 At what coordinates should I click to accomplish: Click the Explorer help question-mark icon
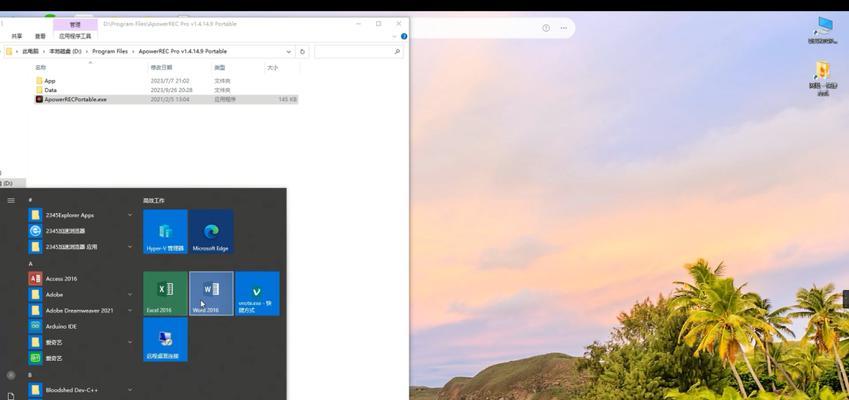pyautogui.click(x=404, y=36)
